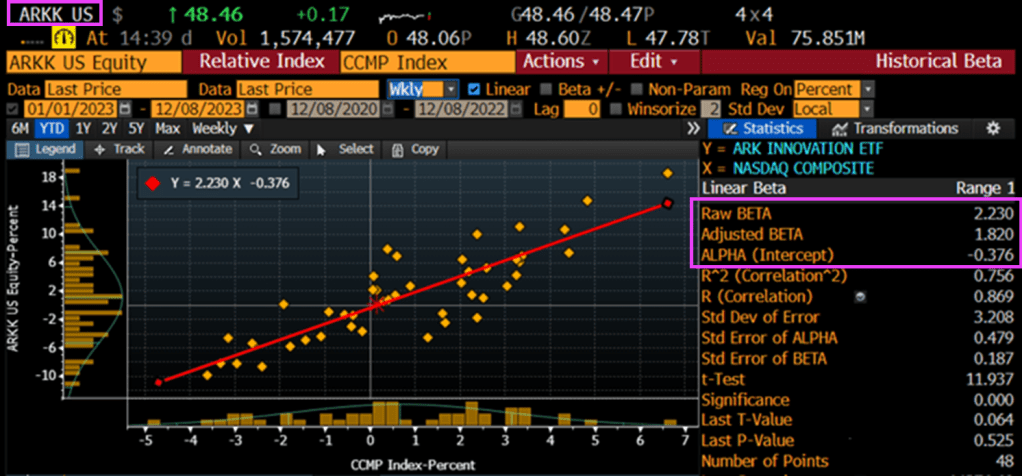
Task: Copy the chart using Copy tool
Action: (415, 149)
